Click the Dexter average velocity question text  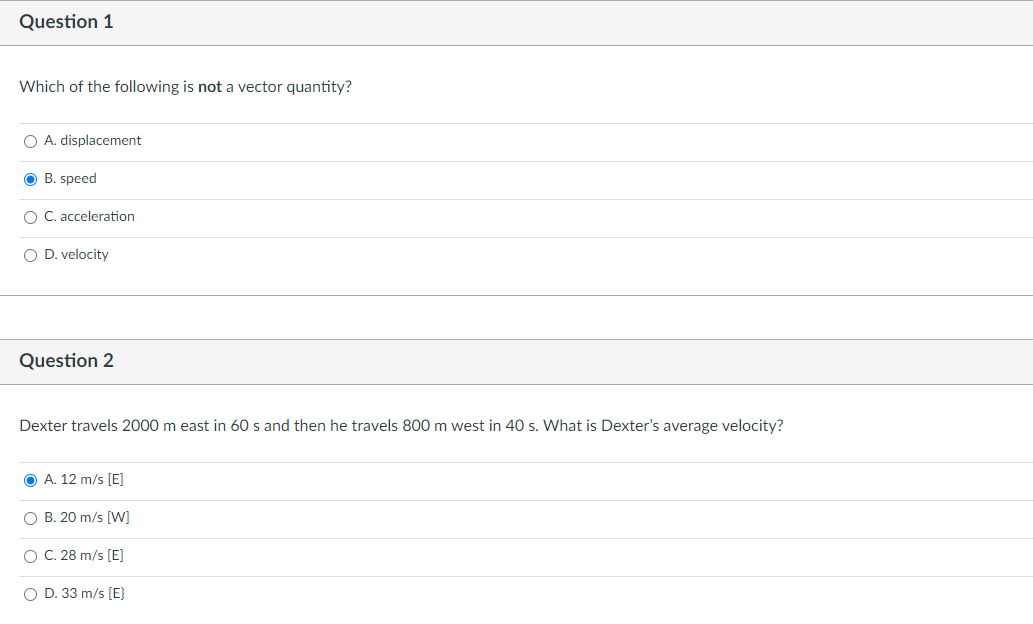[401, 426]
